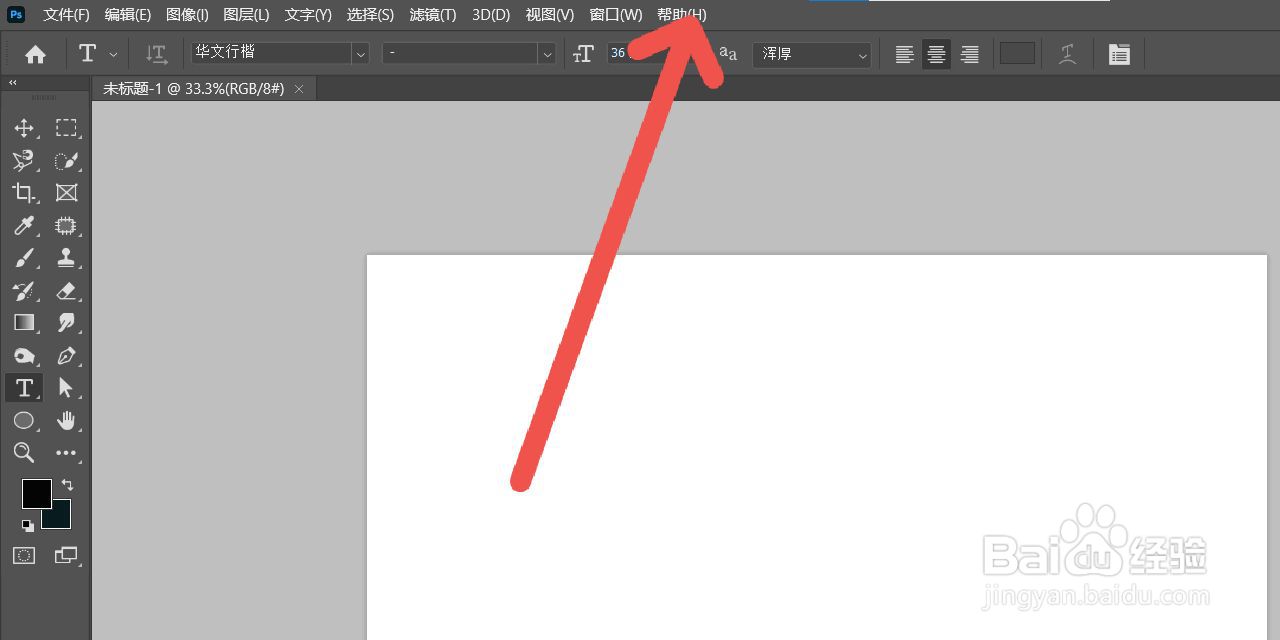Select the Pen tool
The width and height of the screenshot is (1280, 640).
[66, 355]
